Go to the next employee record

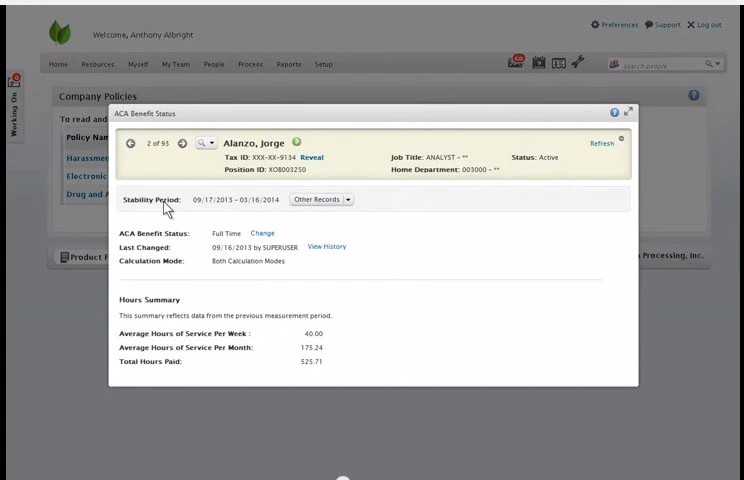[182, 143]
